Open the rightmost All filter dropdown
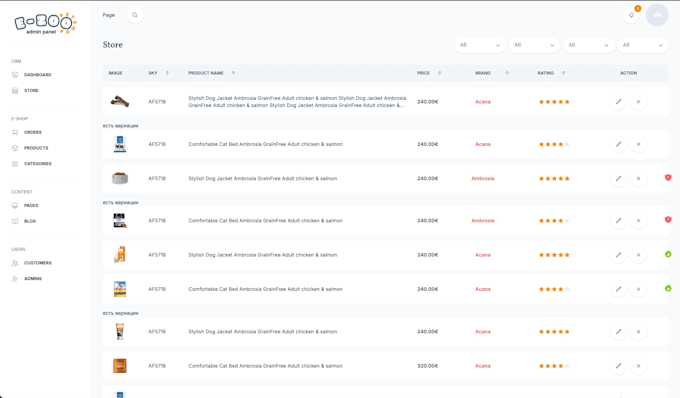This screenshot has width=680, height=398. pos(642,45)
